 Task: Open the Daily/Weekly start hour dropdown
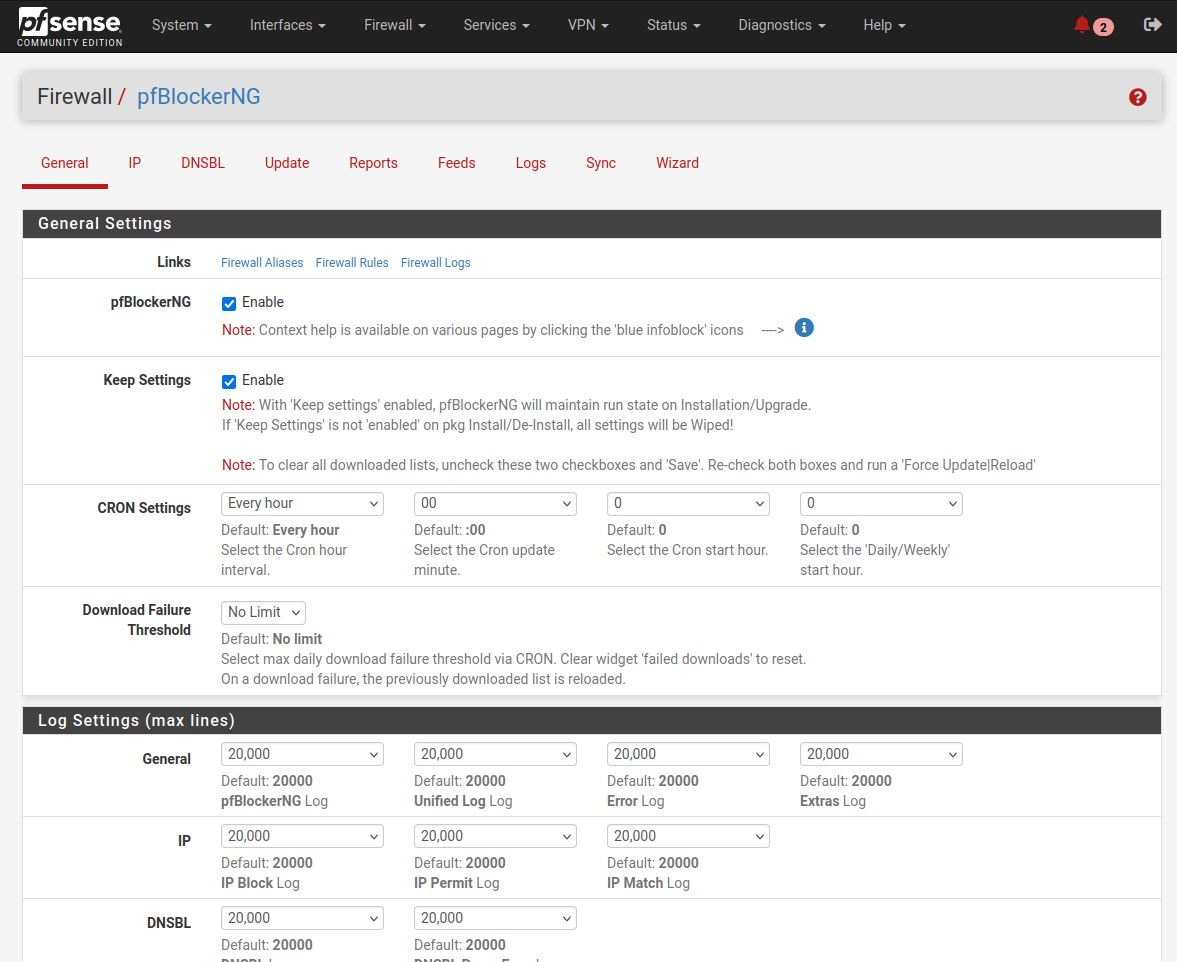(880, 503)
